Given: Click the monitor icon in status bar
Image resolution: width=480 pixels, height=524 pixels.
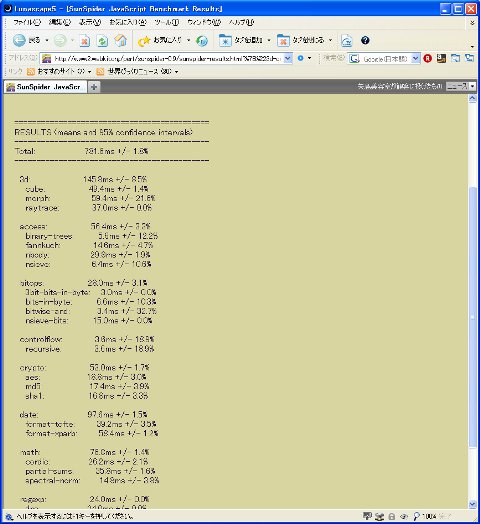Looking at the screenshot, I should pyautogui.click(x=367, y=516).
